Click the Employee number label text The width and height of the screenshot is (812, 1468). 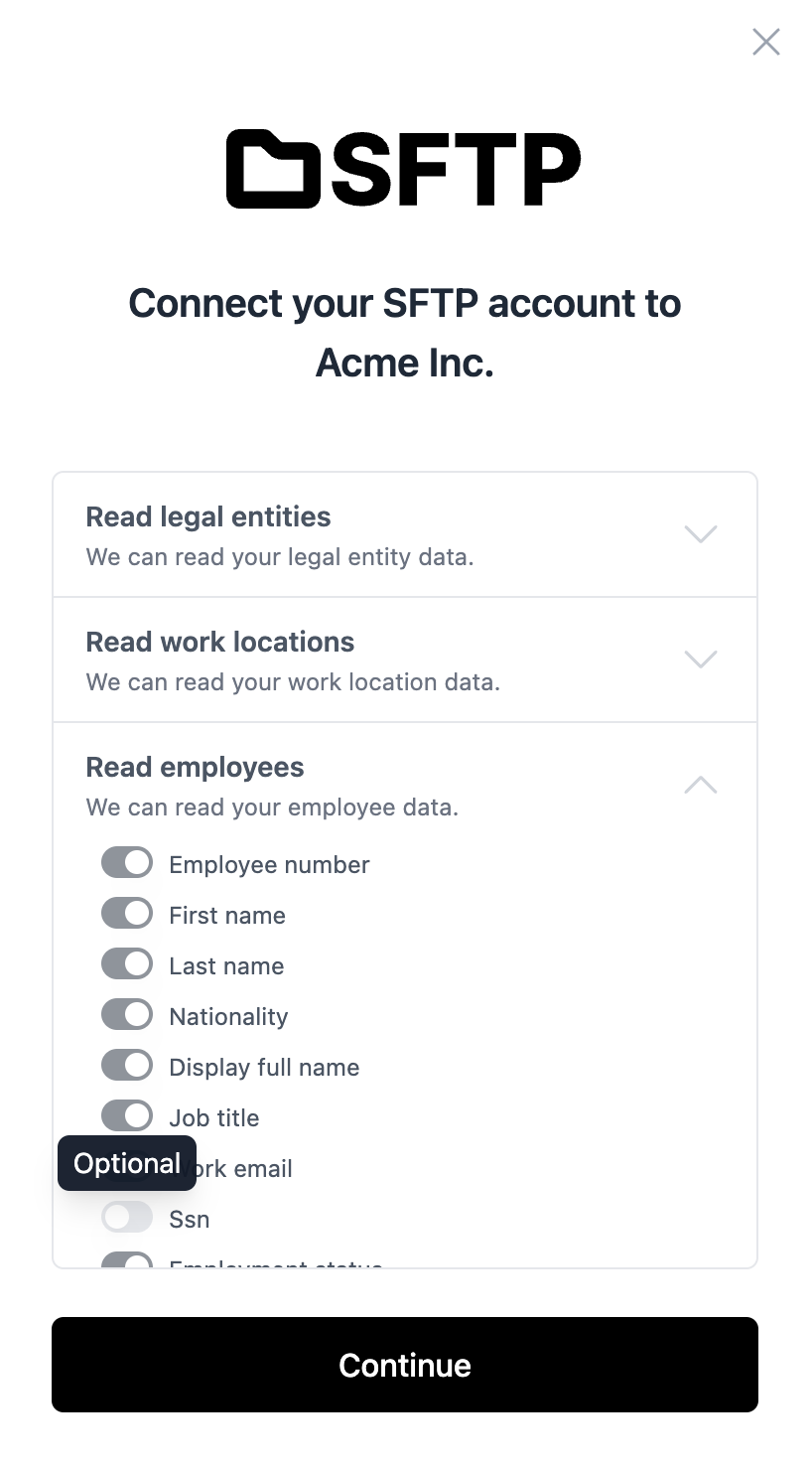(x=269, y=865)
